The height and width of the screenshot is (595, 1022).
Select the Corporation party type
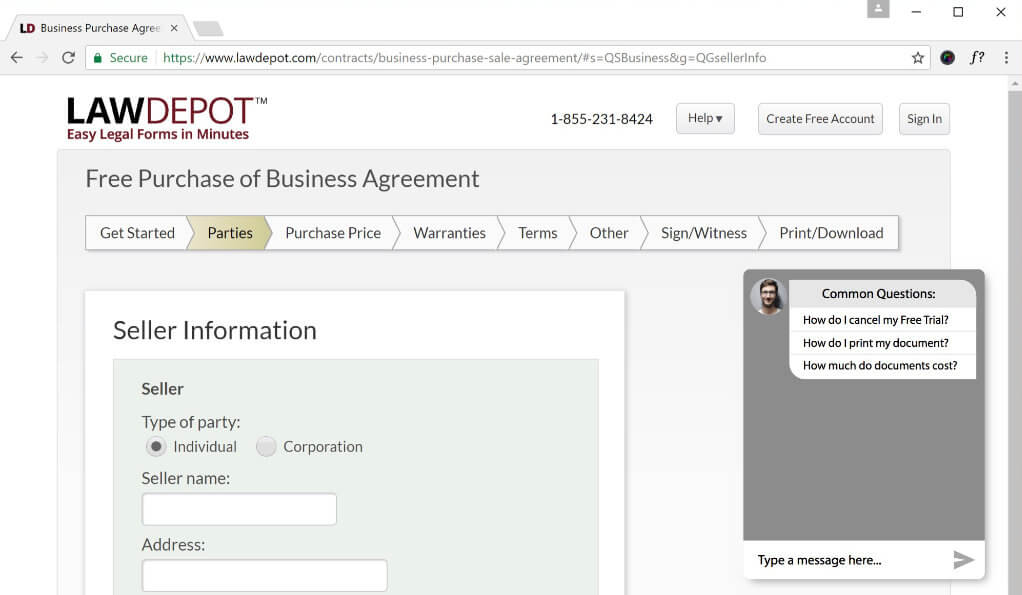(266, 447)
